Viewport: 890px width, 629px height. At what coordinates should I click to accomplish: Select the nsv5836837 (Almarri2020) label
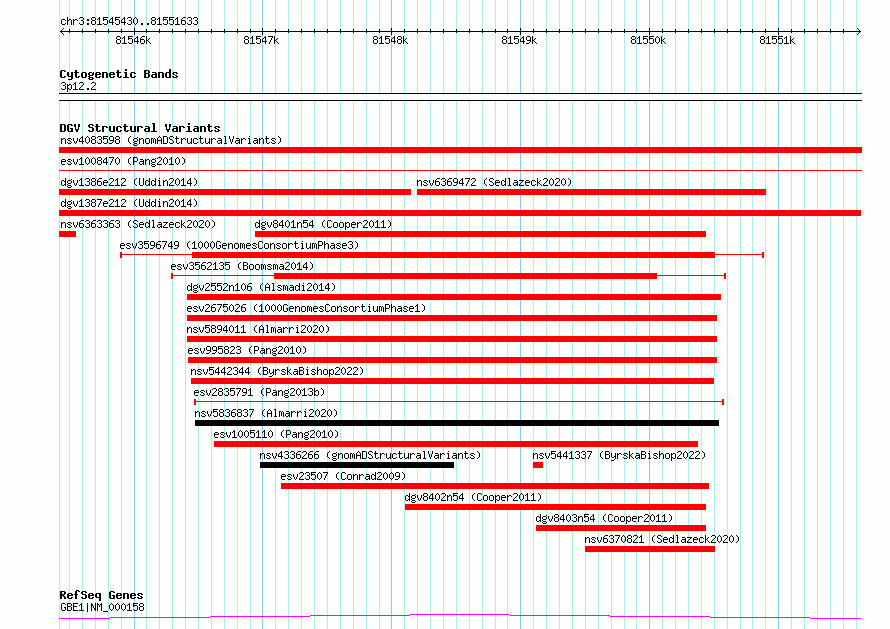[266, 413]
